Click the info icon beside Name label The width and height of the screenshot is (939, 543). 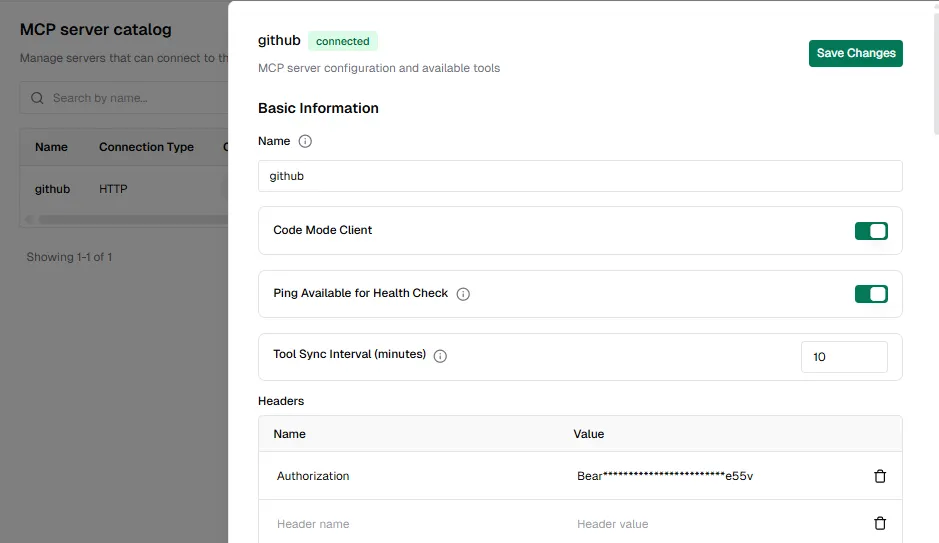[305, 141]
